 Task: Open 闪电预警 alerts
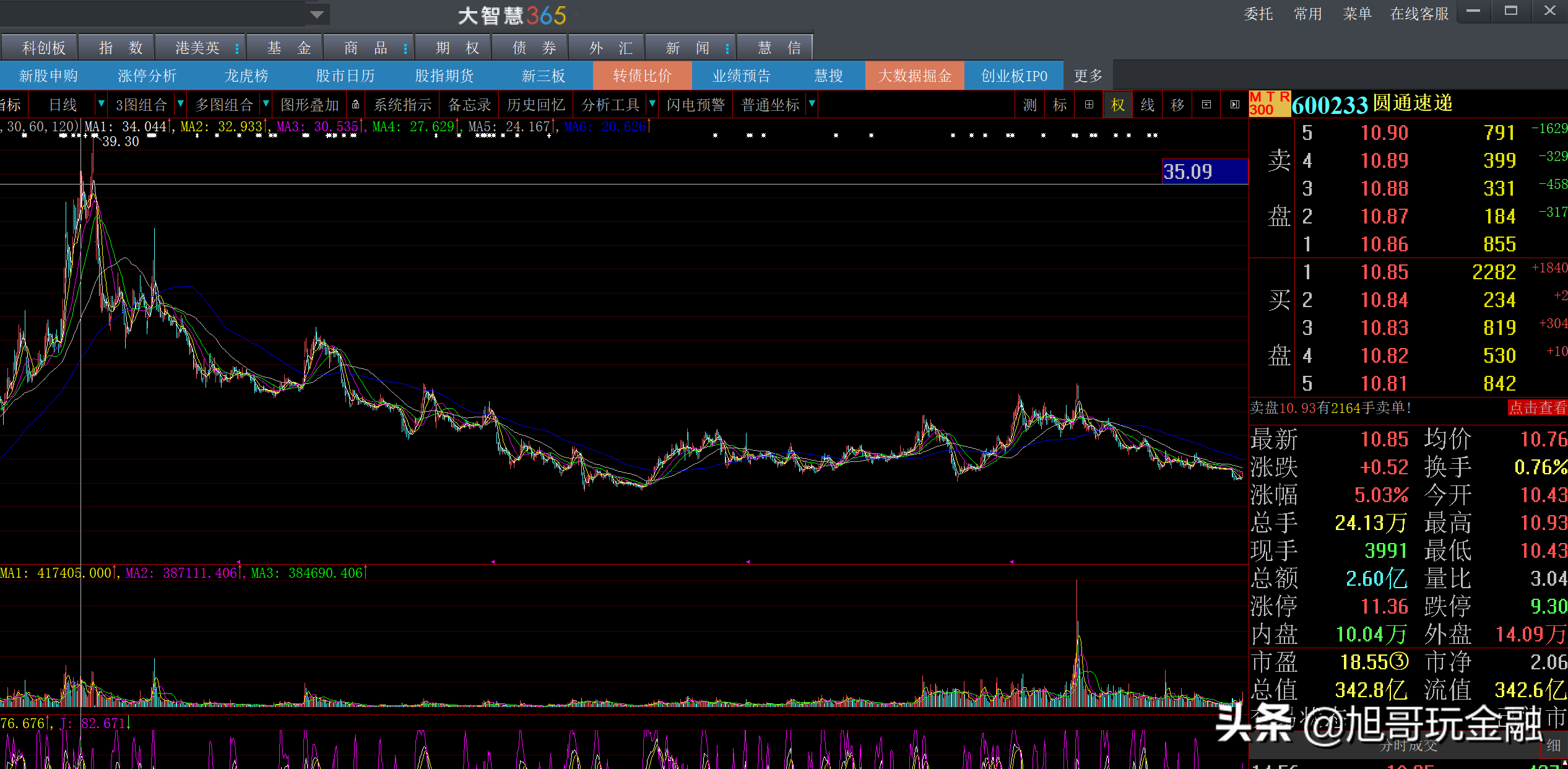tap(696, 105)
